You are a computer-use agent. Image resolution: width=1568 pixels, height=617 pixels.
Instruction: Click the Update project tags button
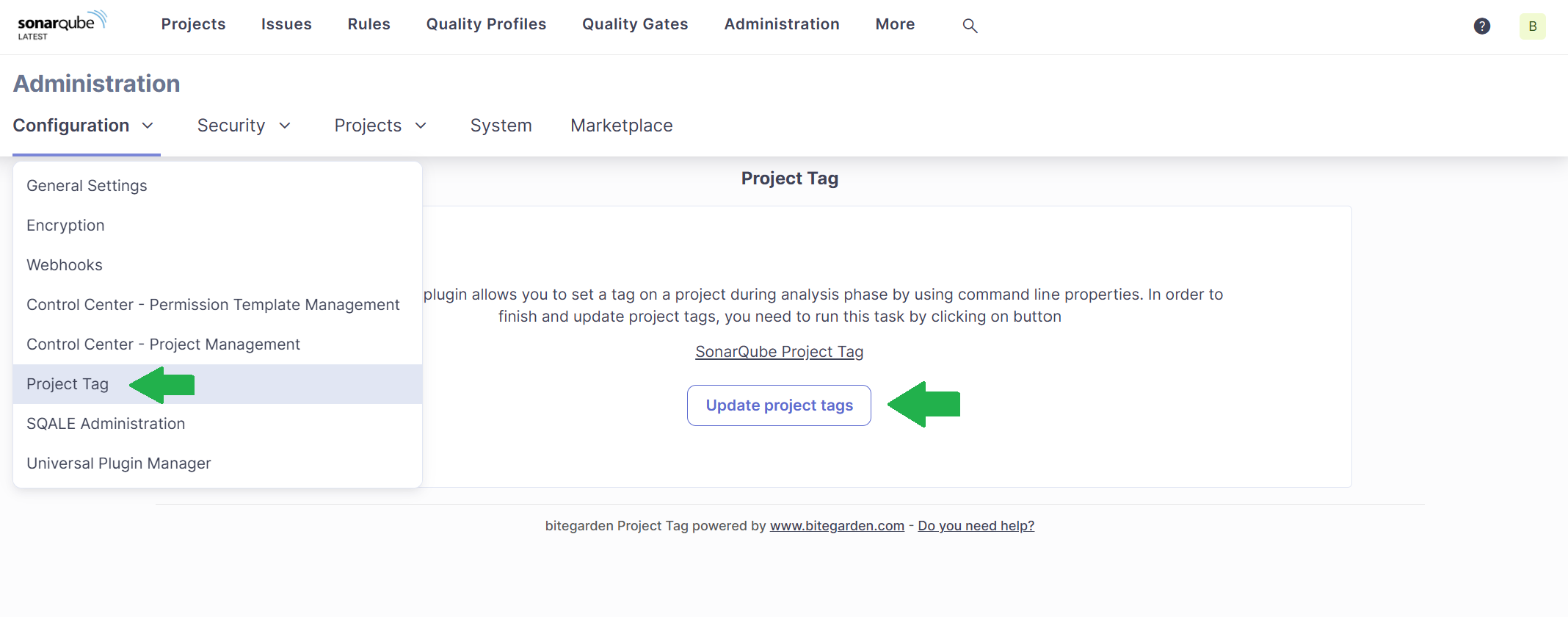coord(779,405)
